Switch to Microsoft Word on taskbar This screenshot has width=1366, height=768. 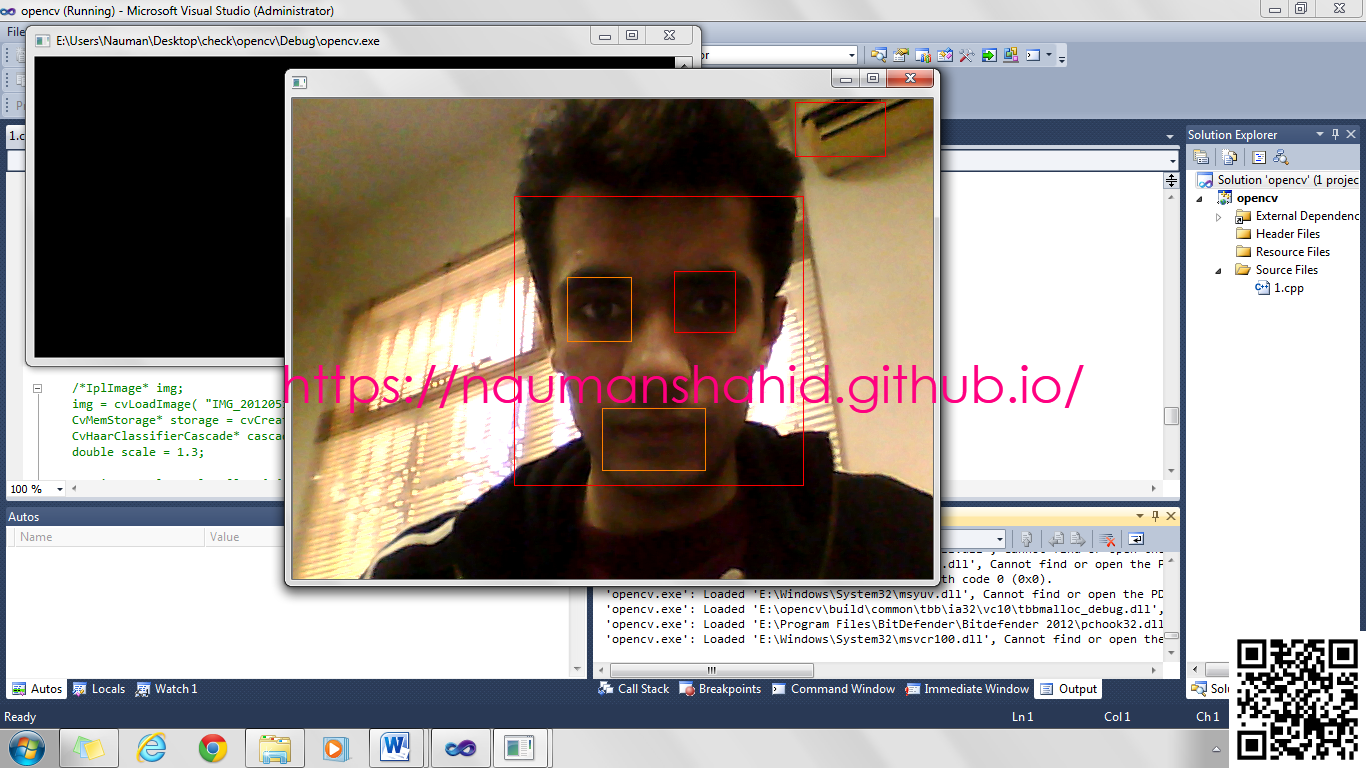[x=397, y=747]
